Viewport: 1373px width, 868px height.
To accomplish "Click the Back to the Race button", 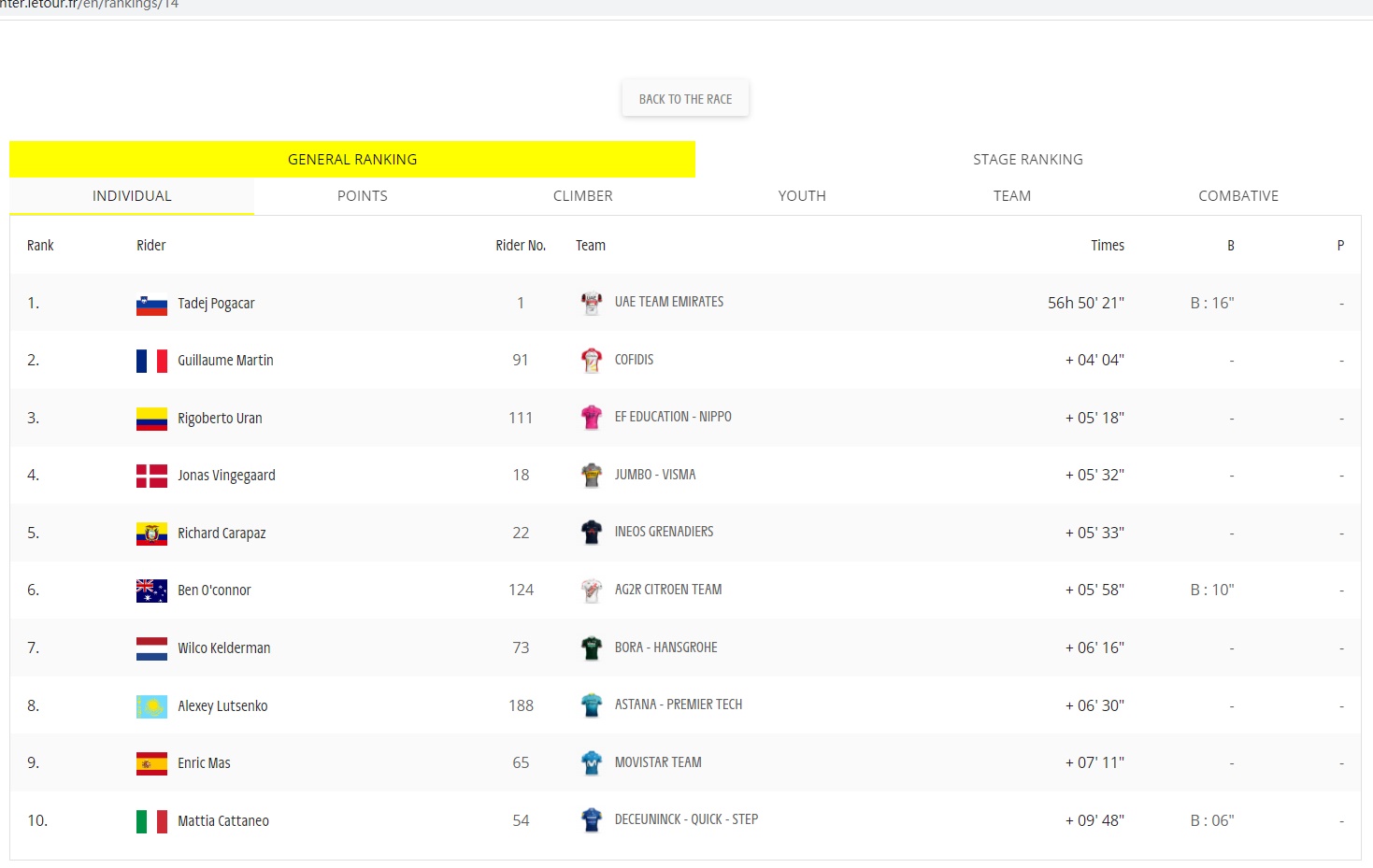I will 685,99.
